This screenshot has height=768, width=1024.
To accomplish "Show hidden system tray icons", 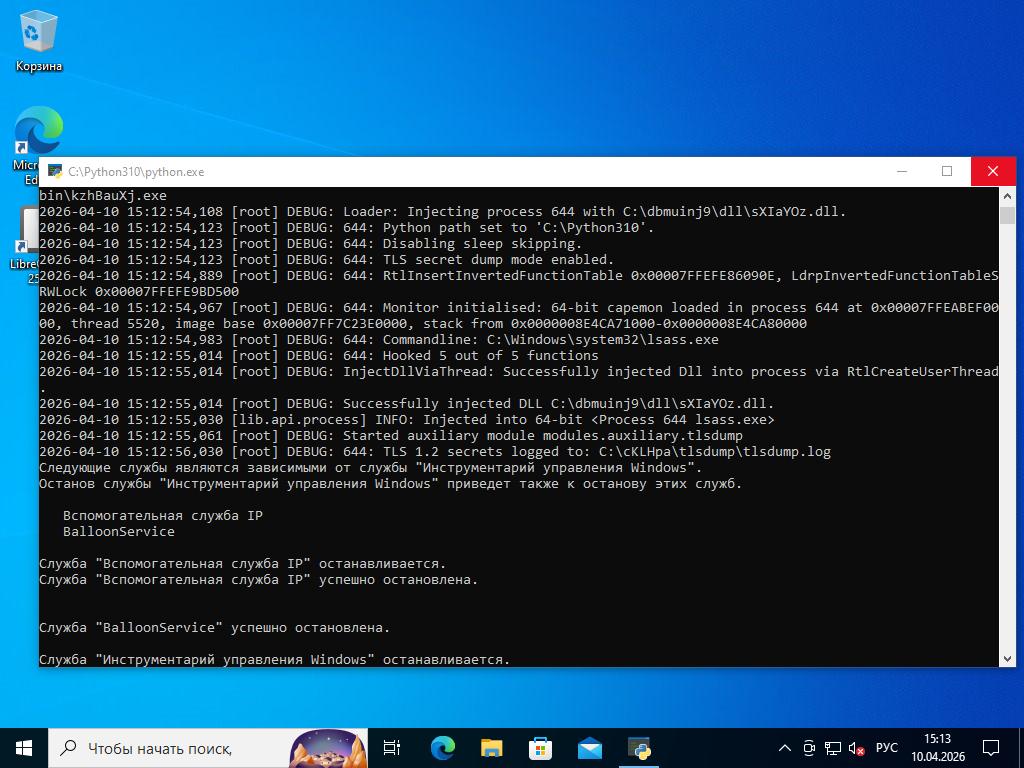I will coord(786,748).
